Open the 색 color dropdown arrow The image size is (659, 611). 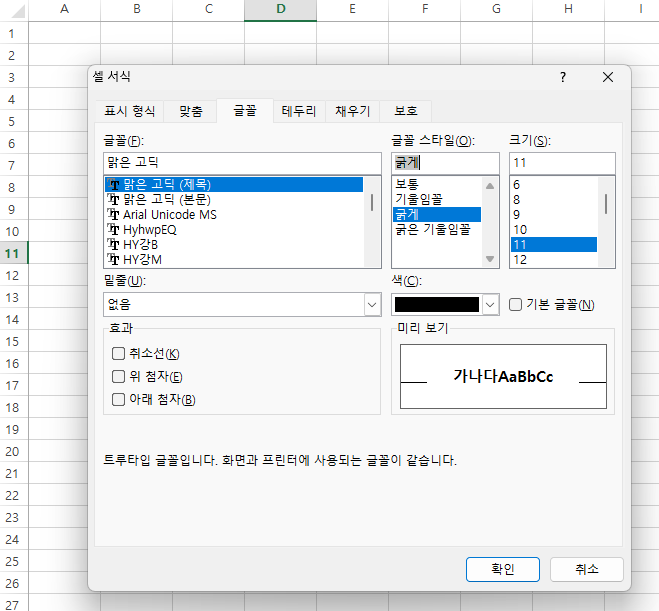point(490,305)
